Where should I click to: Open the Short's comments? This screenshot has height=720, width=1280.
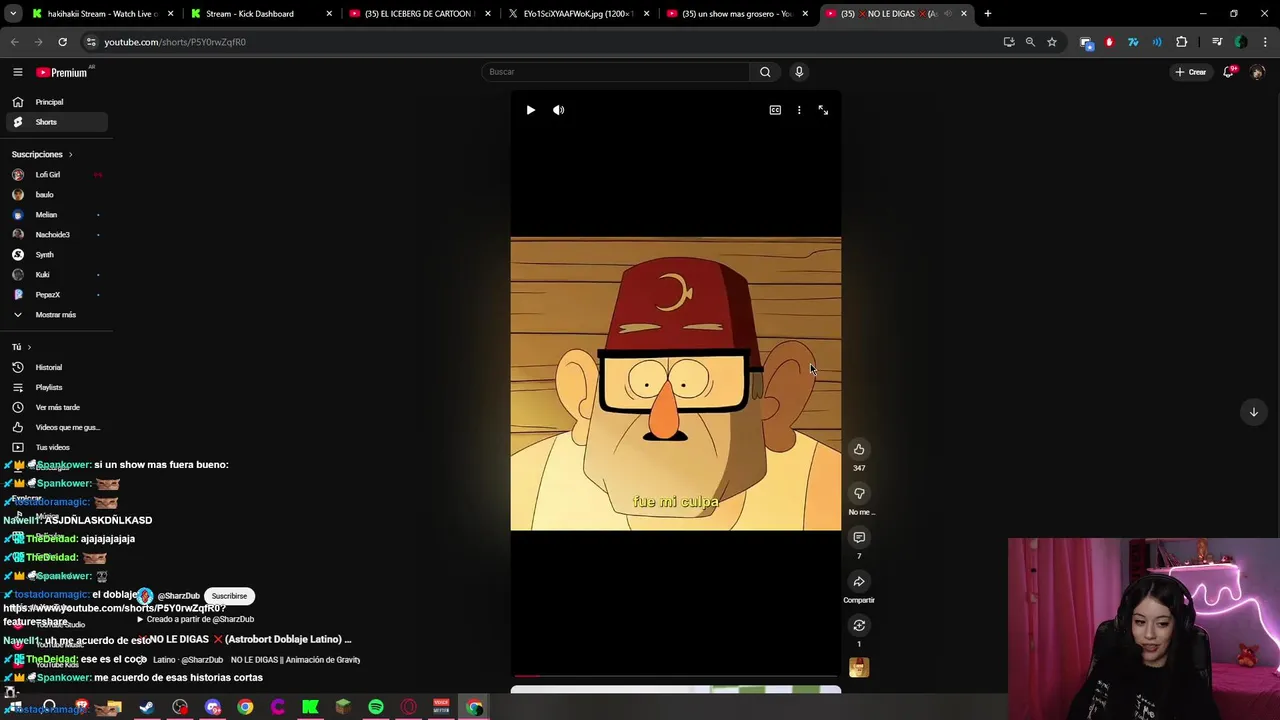859,537
